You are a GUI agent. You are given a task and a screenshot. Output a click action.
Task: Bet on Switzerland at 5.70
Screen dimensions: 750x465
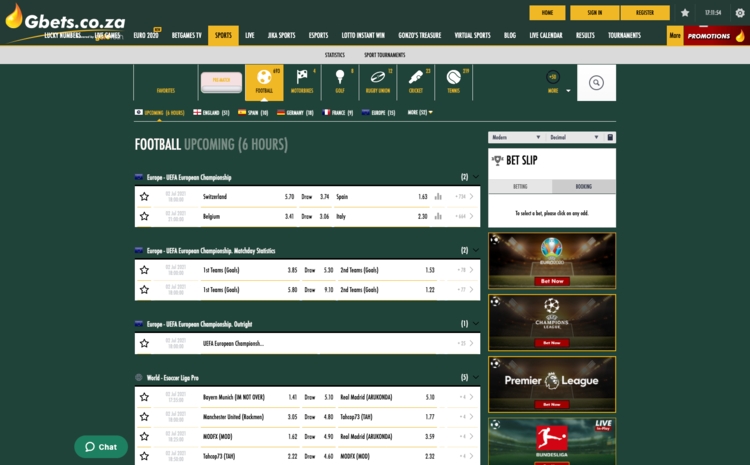[x=289, y=197]
